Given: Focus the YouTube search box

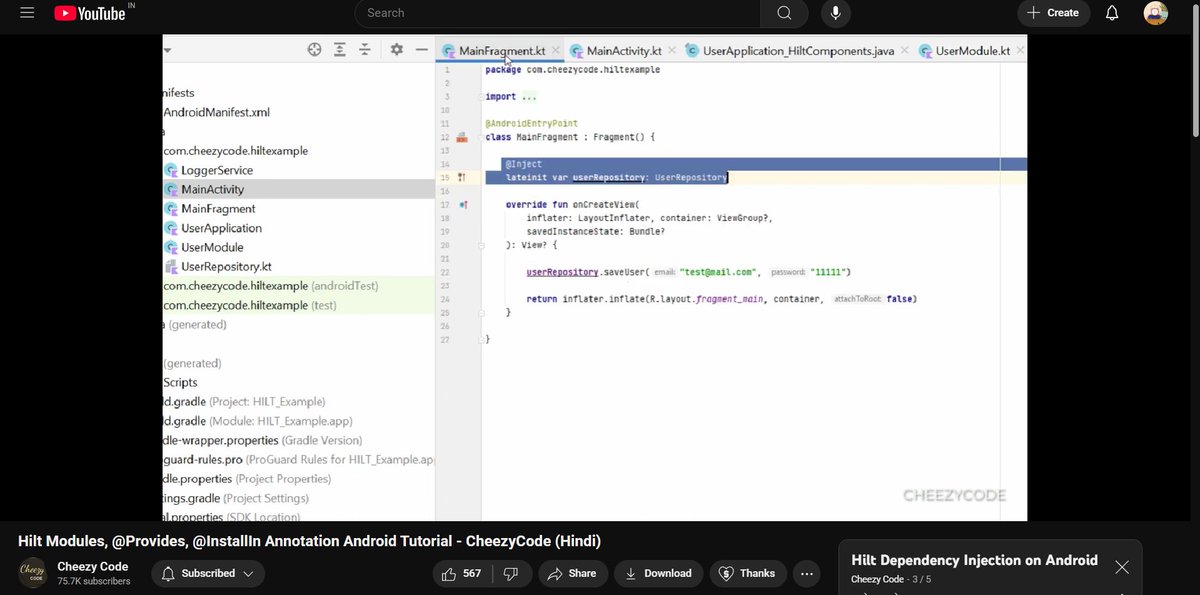Looking at the screenshot, I should click(x=557, y=13).
